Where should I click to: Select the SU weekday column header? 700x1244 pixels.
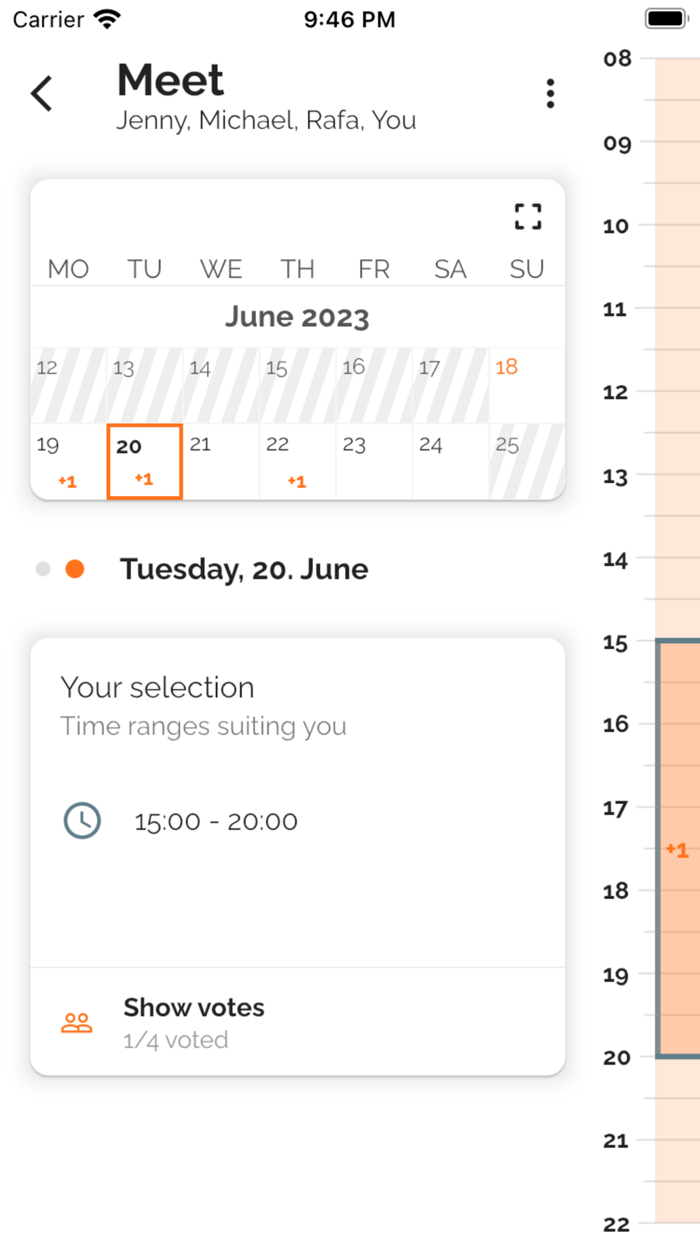click(x=526, y=268)
